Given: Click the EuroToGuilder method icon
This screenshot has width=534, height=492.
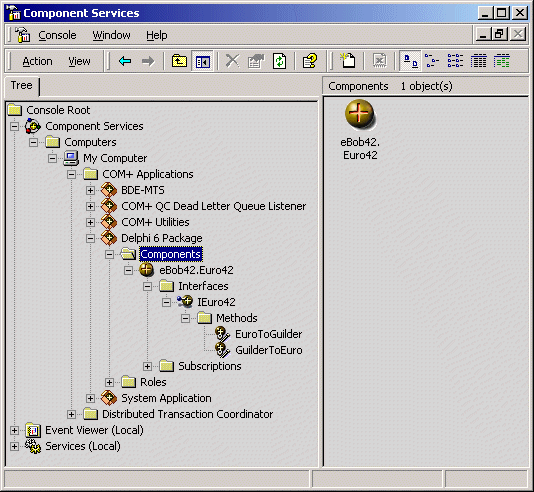Looking at the screenshot, I should 223,334.
